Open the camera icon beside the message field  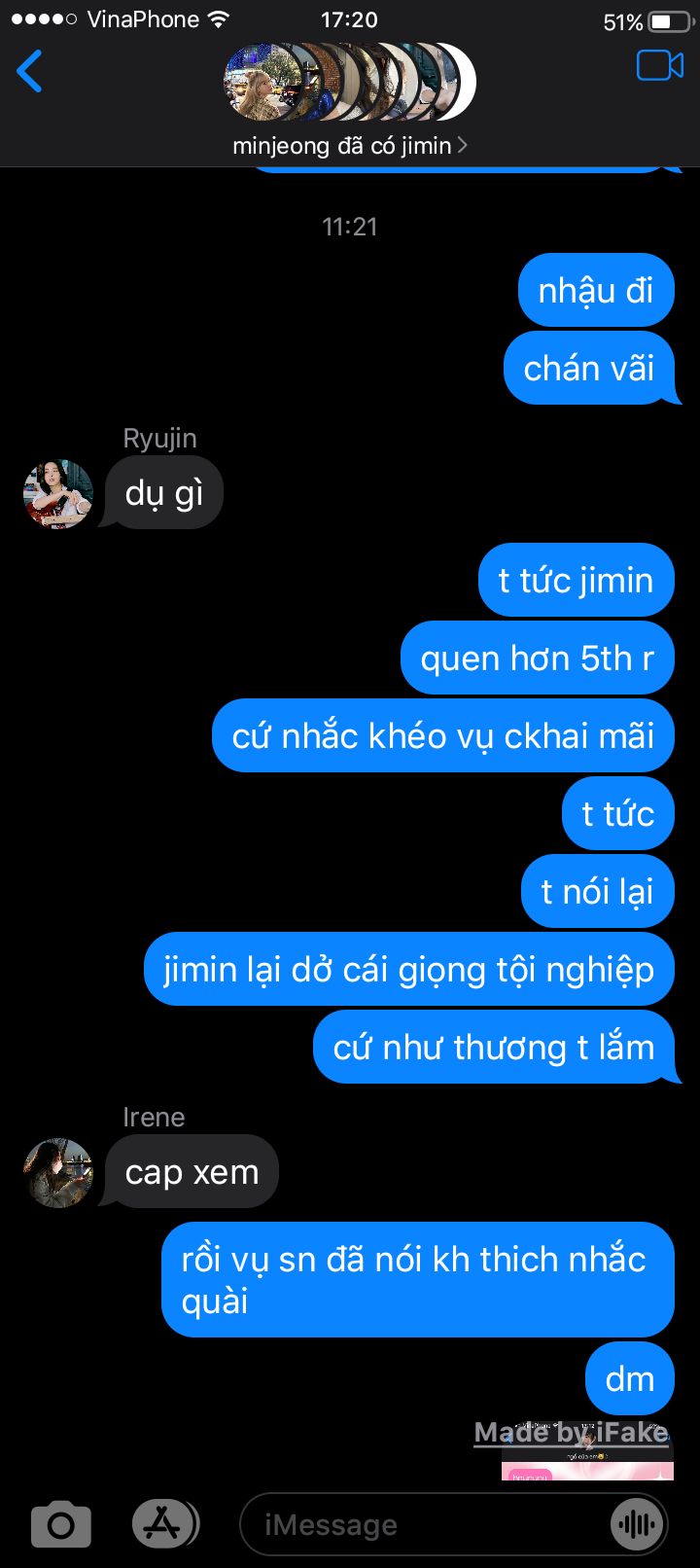tap(61, 1524)
